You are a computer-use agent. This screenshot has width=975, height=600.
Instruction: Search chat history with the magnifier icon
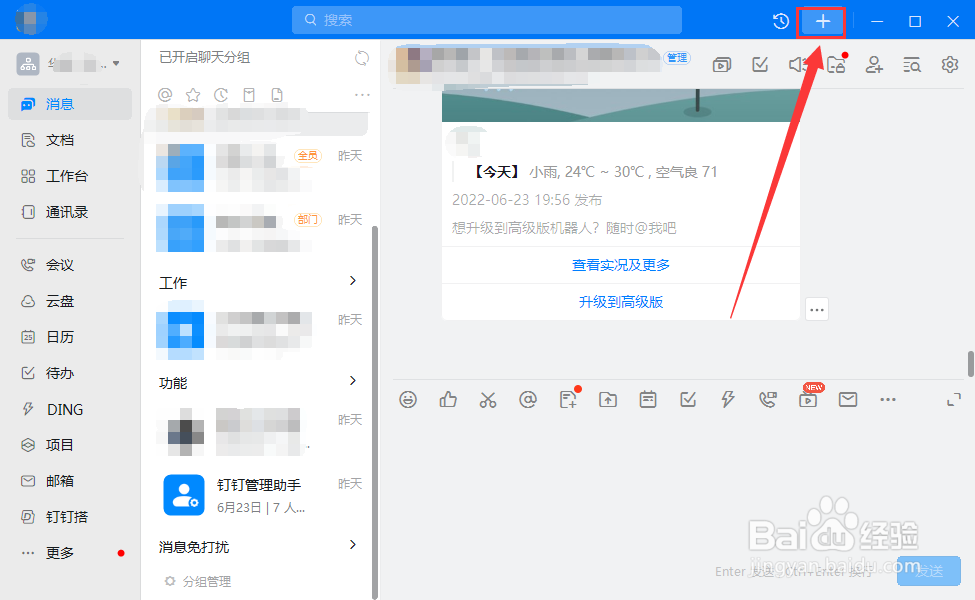click(911, 64)
